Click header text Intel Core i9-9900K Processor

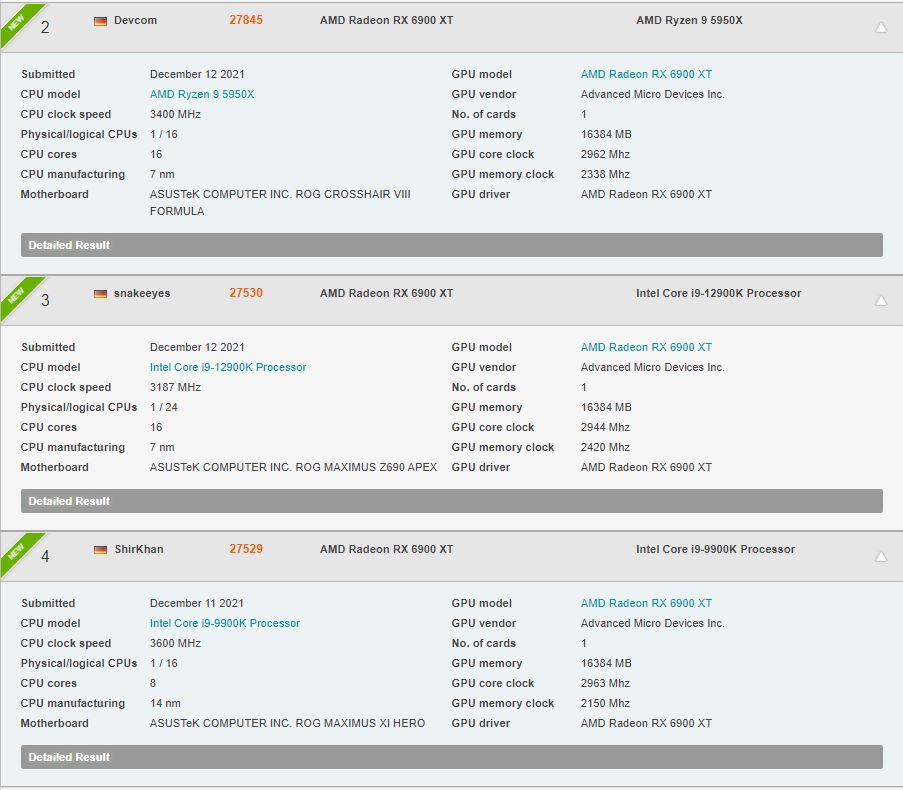pos(715,549)
